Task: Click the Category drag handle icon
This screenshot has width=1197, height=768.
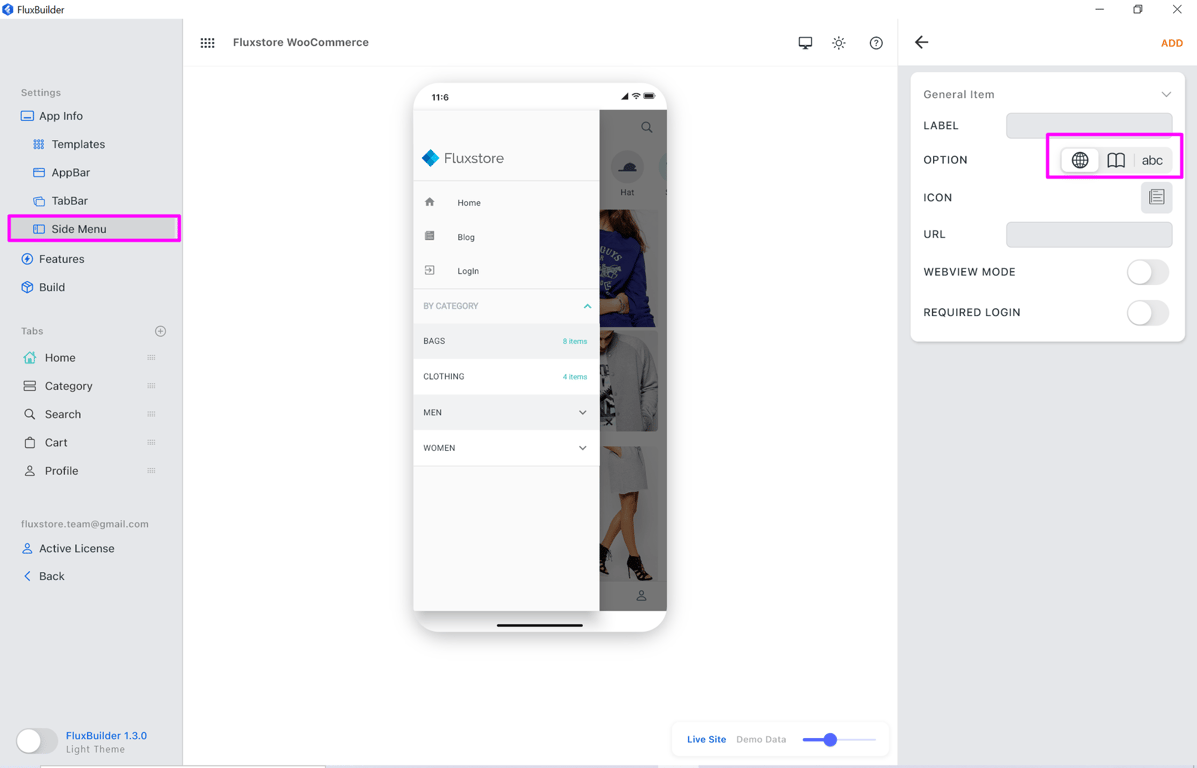Action: pyautogui.click(x=151, y=386)
